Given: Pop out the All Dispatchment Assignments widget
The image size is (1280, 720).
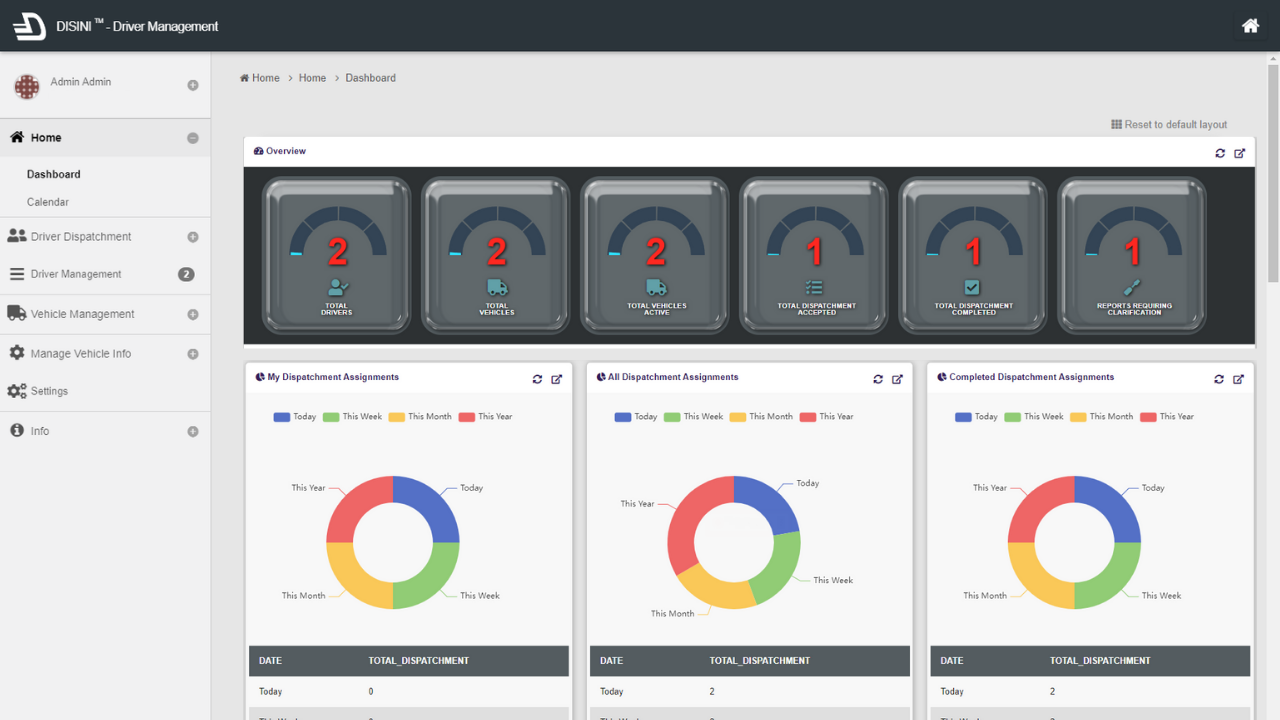Looking at the screenshot, I should 897,379.
